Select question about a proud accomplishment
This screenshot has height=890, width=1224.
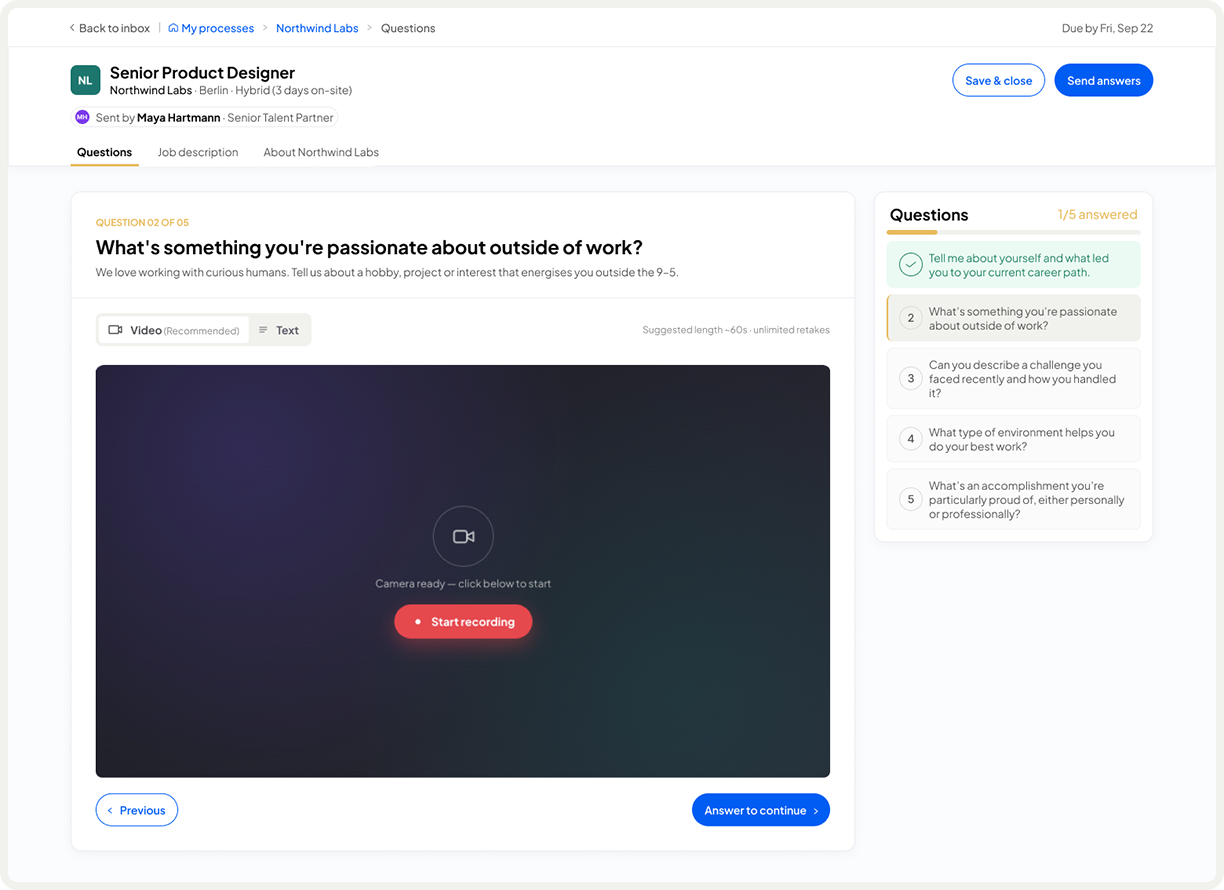(1013, 499)
